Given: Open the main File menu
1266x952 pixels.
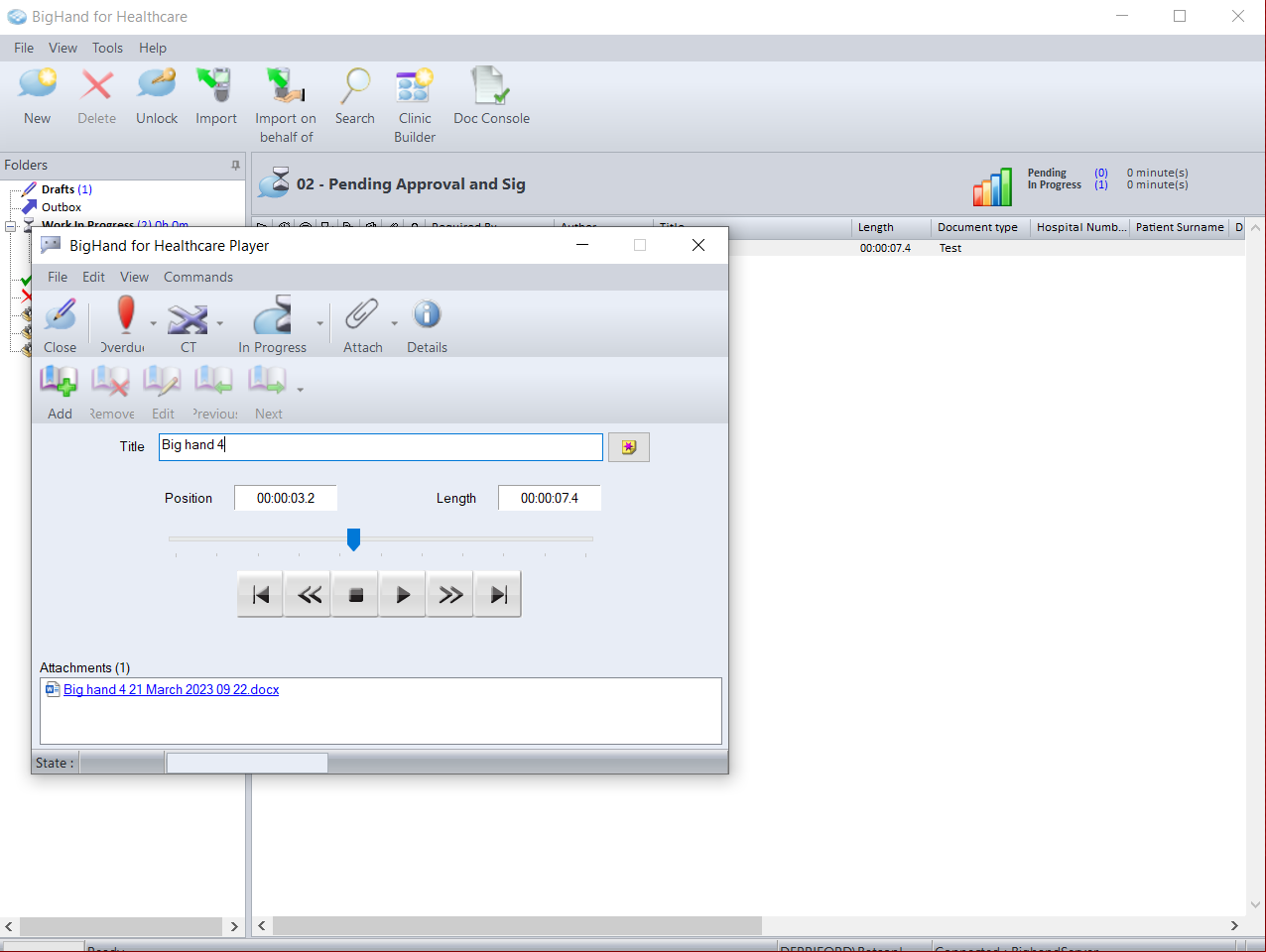Looking at the screenshot, I should pos(24,48).
